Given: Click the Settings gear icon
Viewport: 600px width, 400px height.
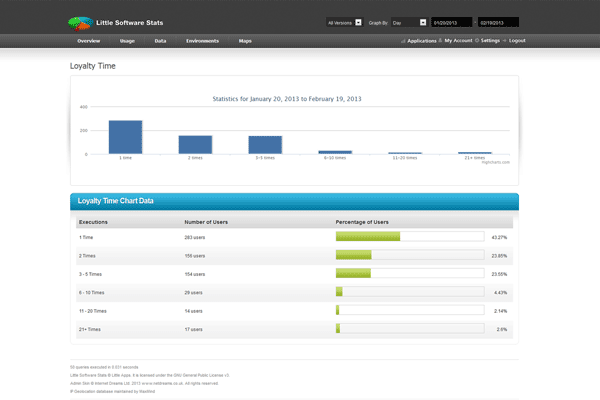Looking at the screenshot, I should 476,41.
